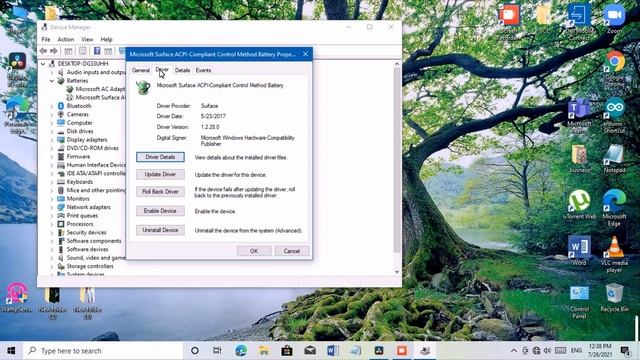The image size is (640, 360).
Task: Show hidden system tray icons
Action: pos(514,351)
